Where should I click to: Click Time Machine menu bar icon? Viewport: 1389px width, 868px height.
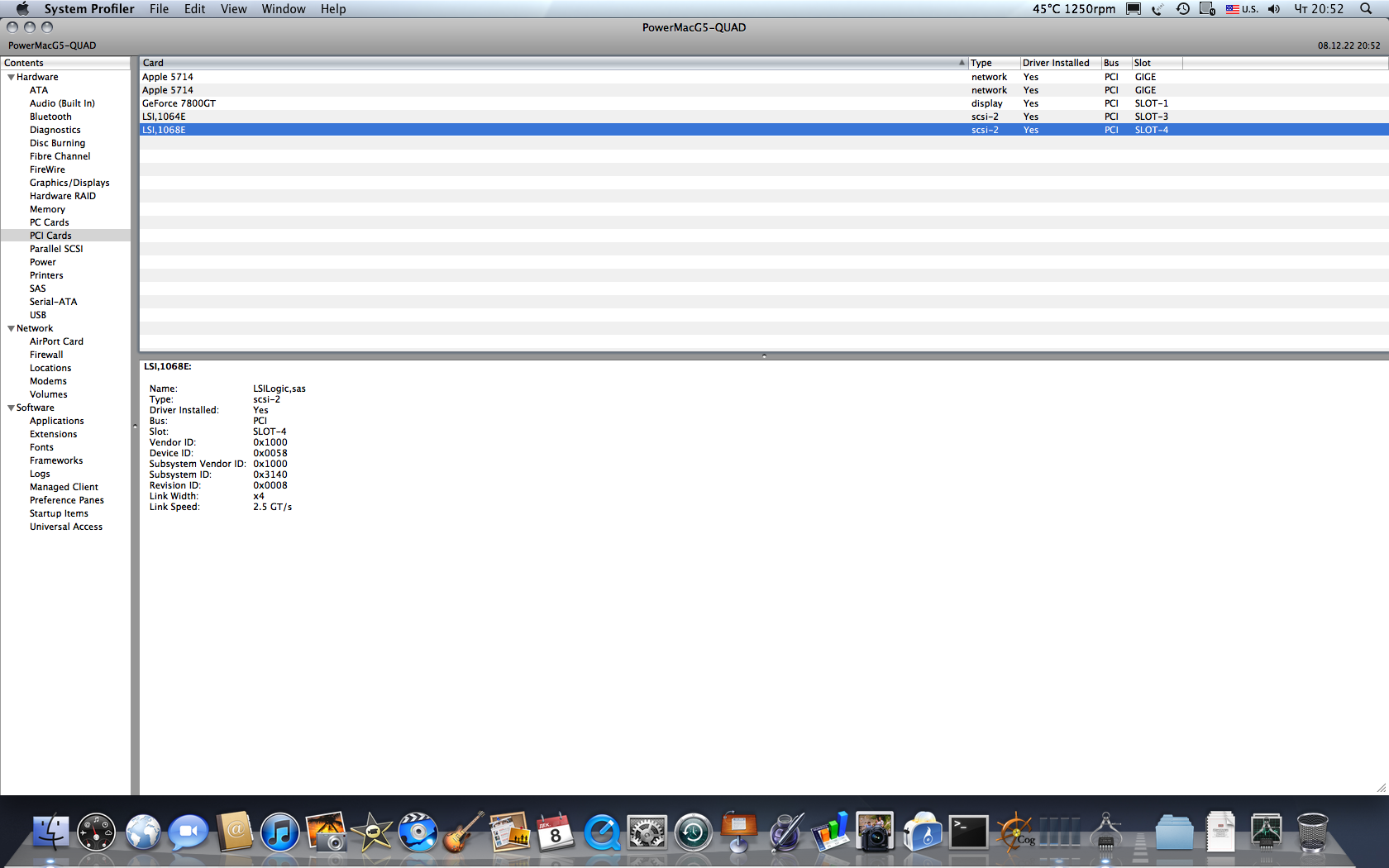pos(1183,9)
